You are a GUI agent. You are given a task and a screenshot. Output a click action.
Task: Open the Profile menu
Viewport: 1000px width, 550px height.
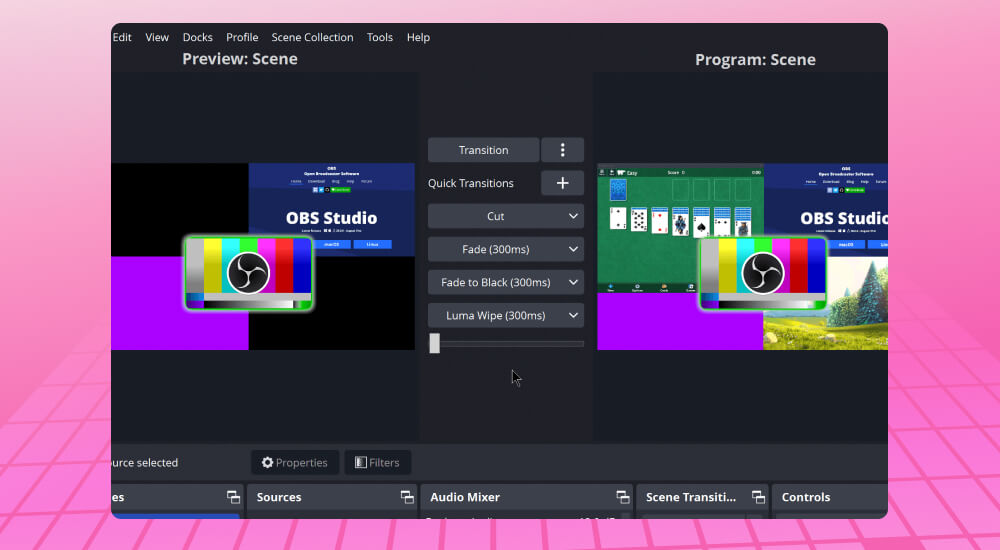coord(242,38)
